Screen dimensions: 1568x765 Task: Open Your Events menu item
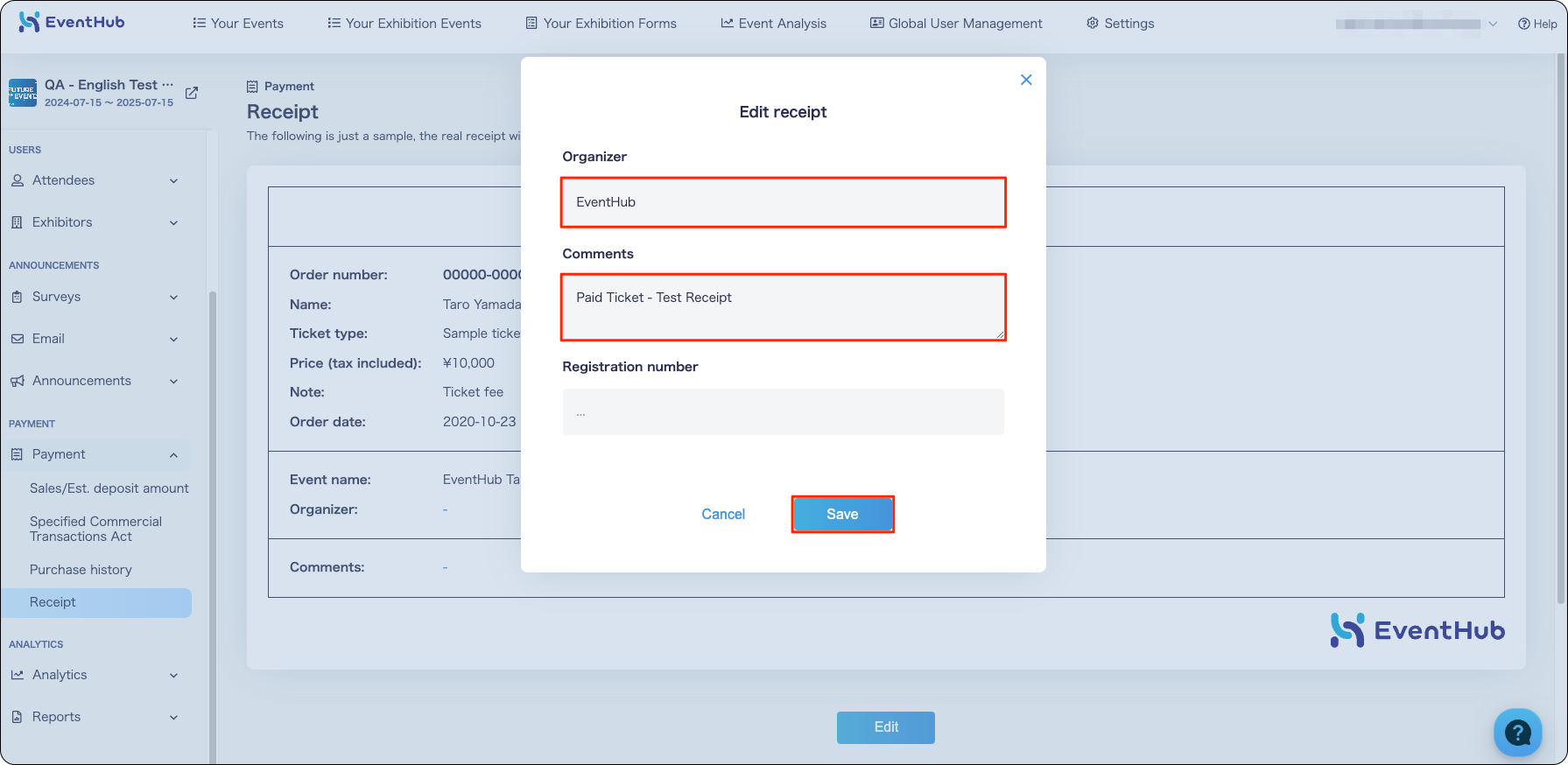coord(238,24)
